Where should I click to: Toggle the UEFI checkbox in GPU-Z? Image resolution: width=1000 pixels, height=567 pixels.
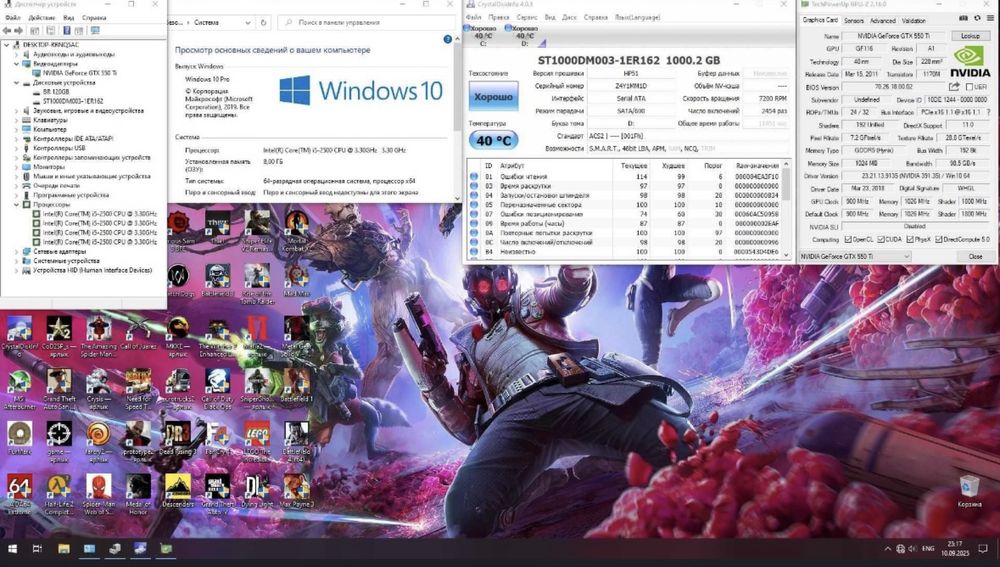(969, 87)
